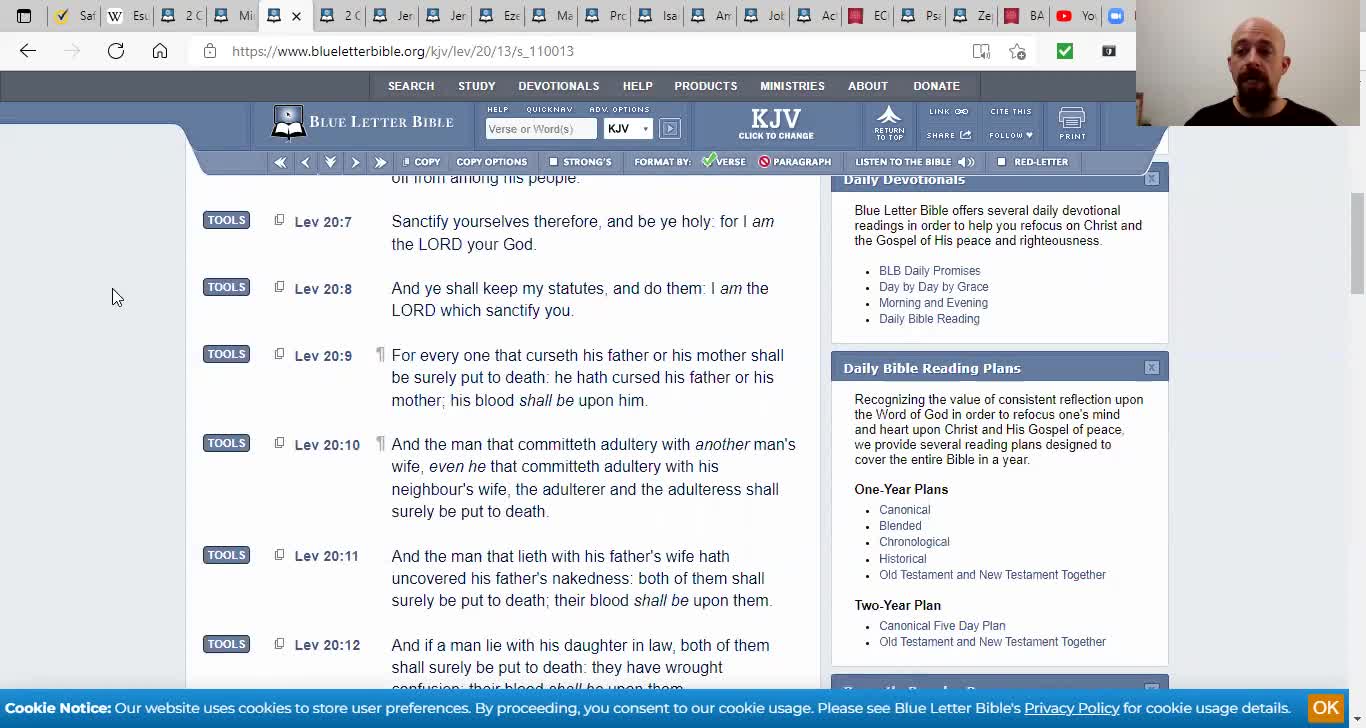The width and height of the screenshot is (1366, 728).
Task: Select Paragraph format option
Action: tap(795, 162)
